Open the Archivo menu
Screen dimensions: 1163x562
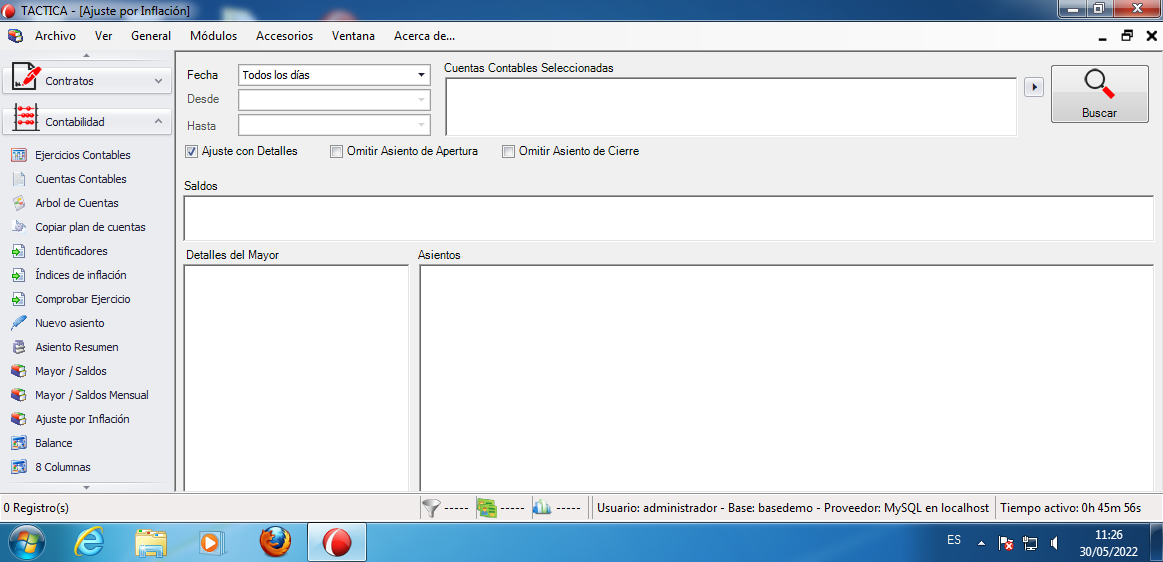pos(55,36)
